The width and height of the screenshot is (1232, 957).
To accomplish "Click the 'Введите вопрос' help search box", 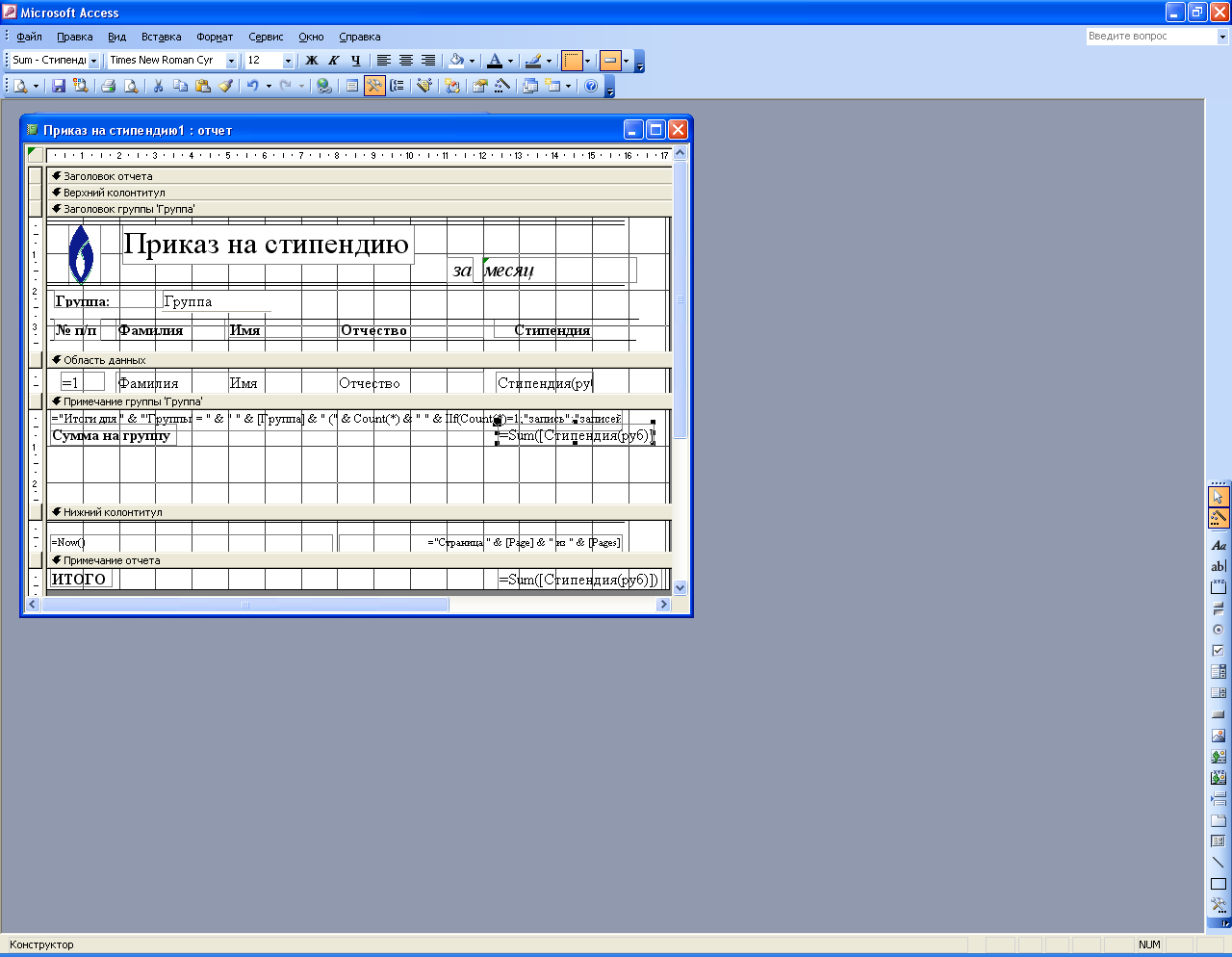I will [1151, 37].
